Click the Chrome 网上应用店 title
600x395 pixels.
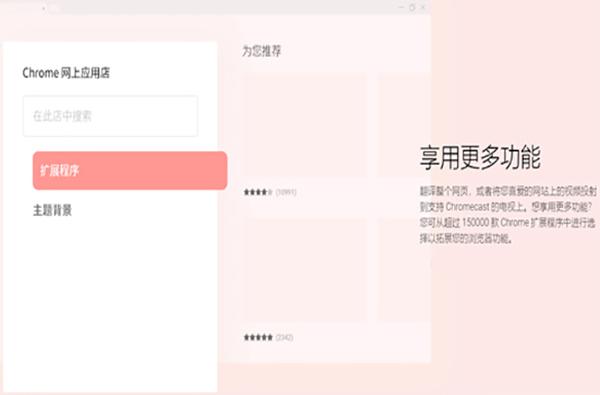66,73
